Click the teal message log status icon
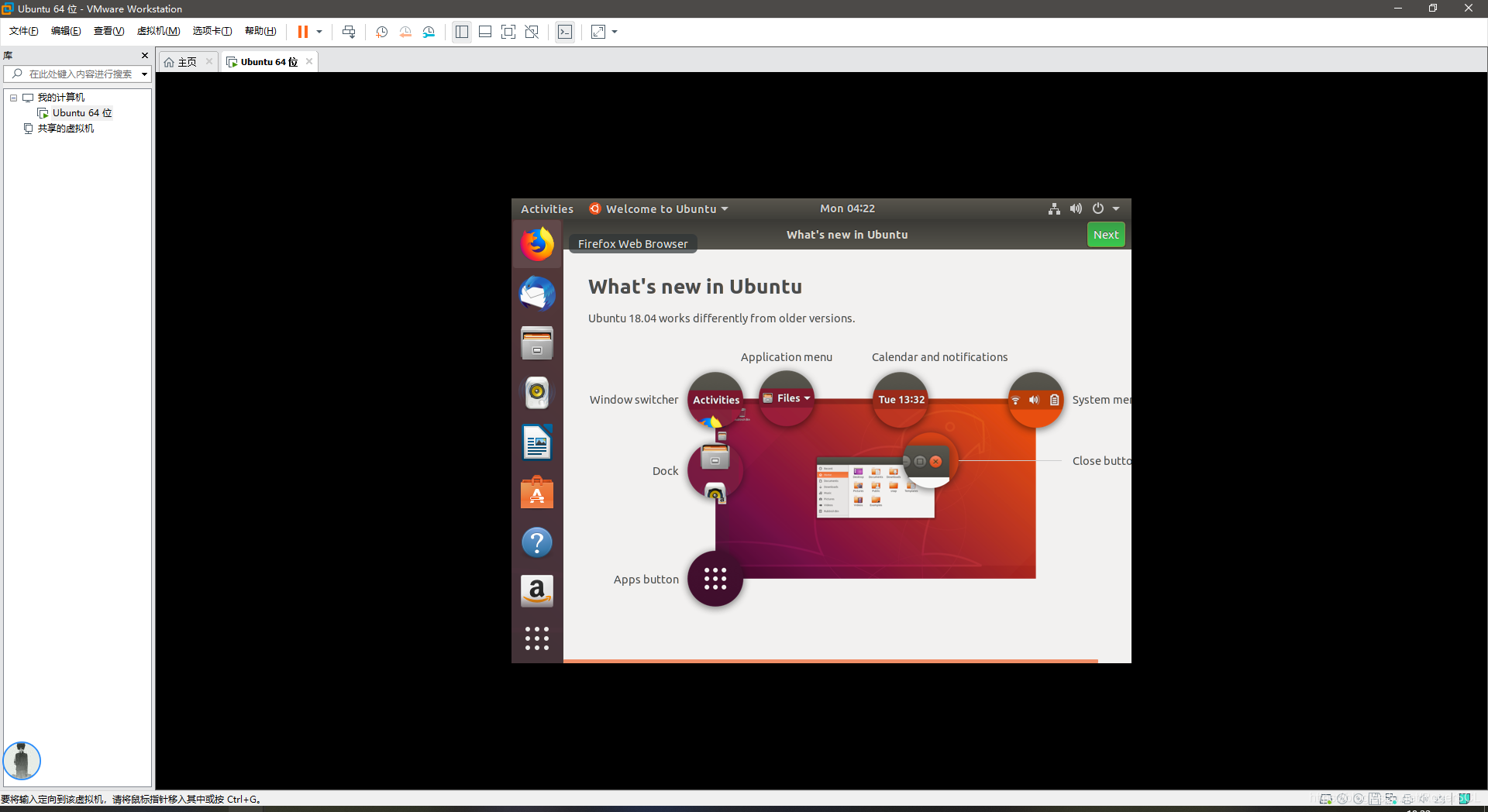 click(1465, 799)
